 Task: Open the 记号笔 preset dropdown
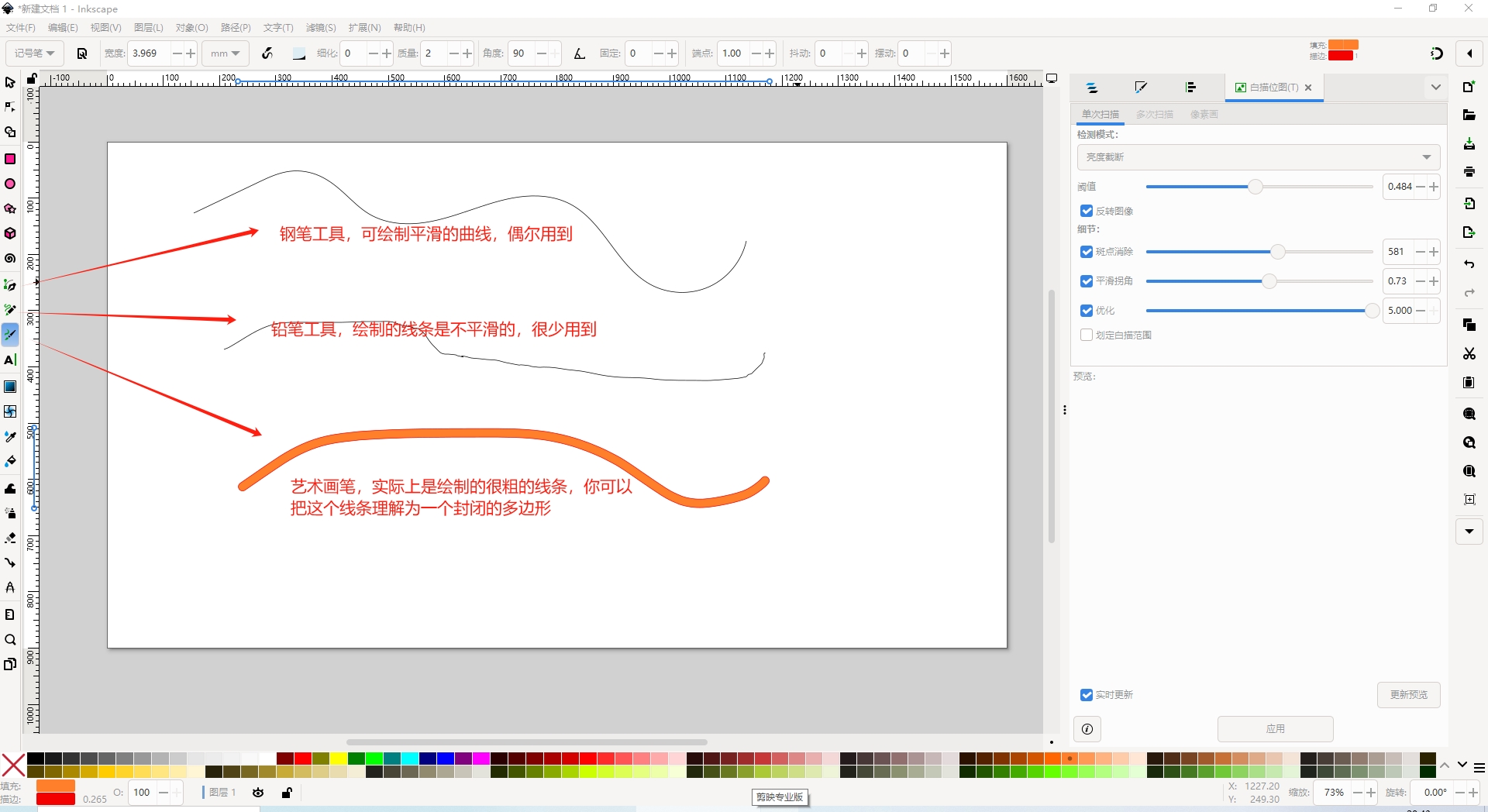pos(34,53)
